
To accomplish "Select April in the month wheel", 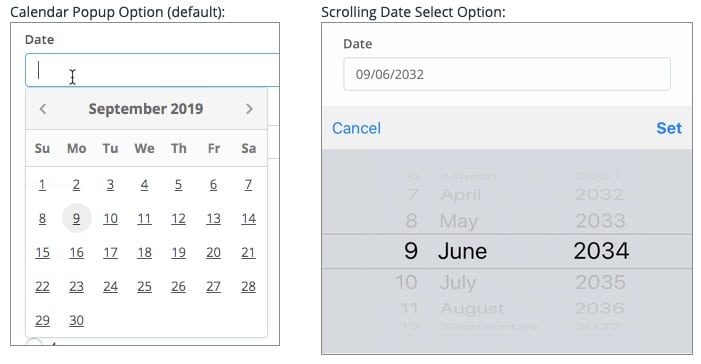I will pos(460,195).
